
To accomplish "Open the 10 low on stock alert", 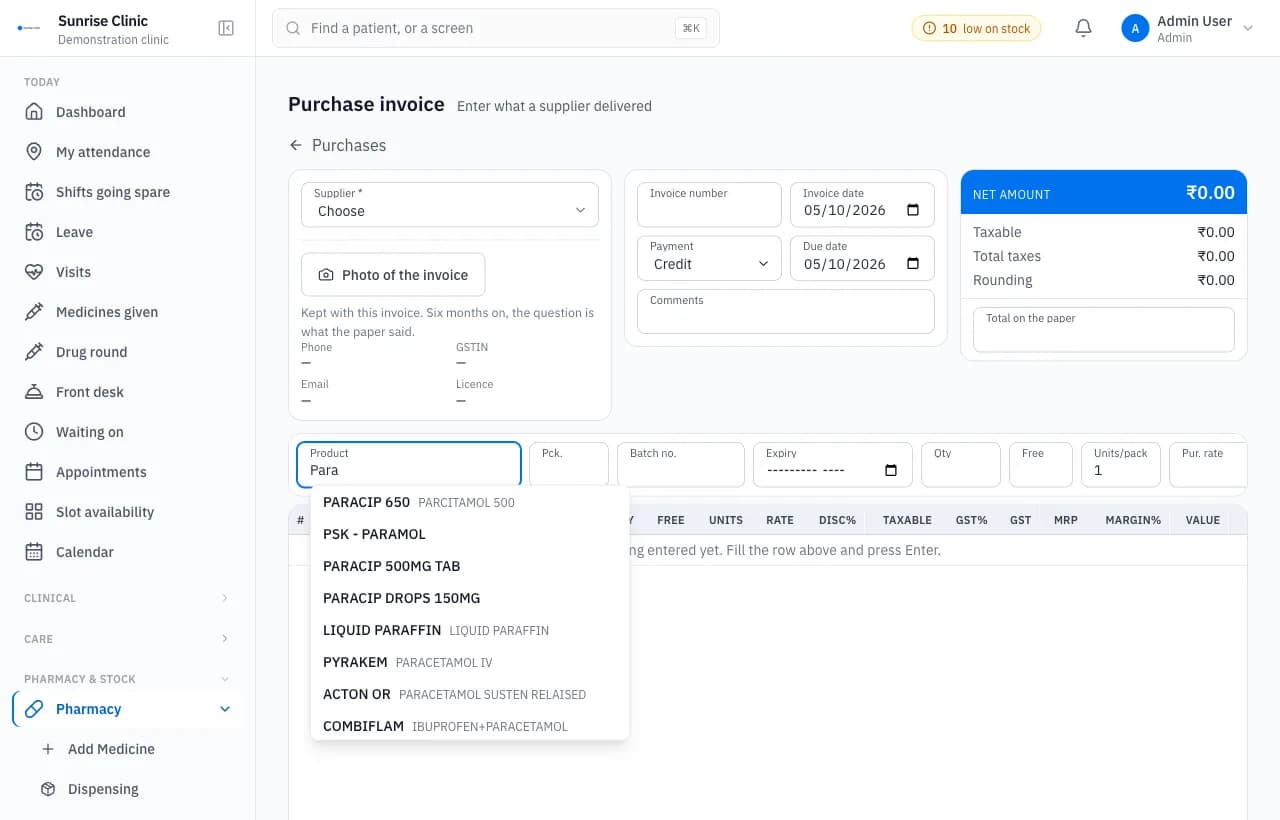I will click(x=976, y=28).
